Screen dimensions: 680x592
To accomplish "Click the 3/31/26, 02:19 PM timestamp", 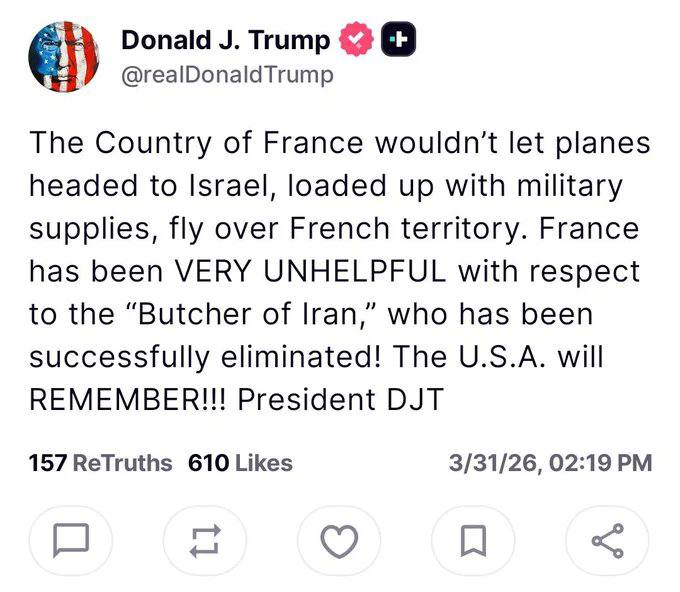I will tap(551, 463).
